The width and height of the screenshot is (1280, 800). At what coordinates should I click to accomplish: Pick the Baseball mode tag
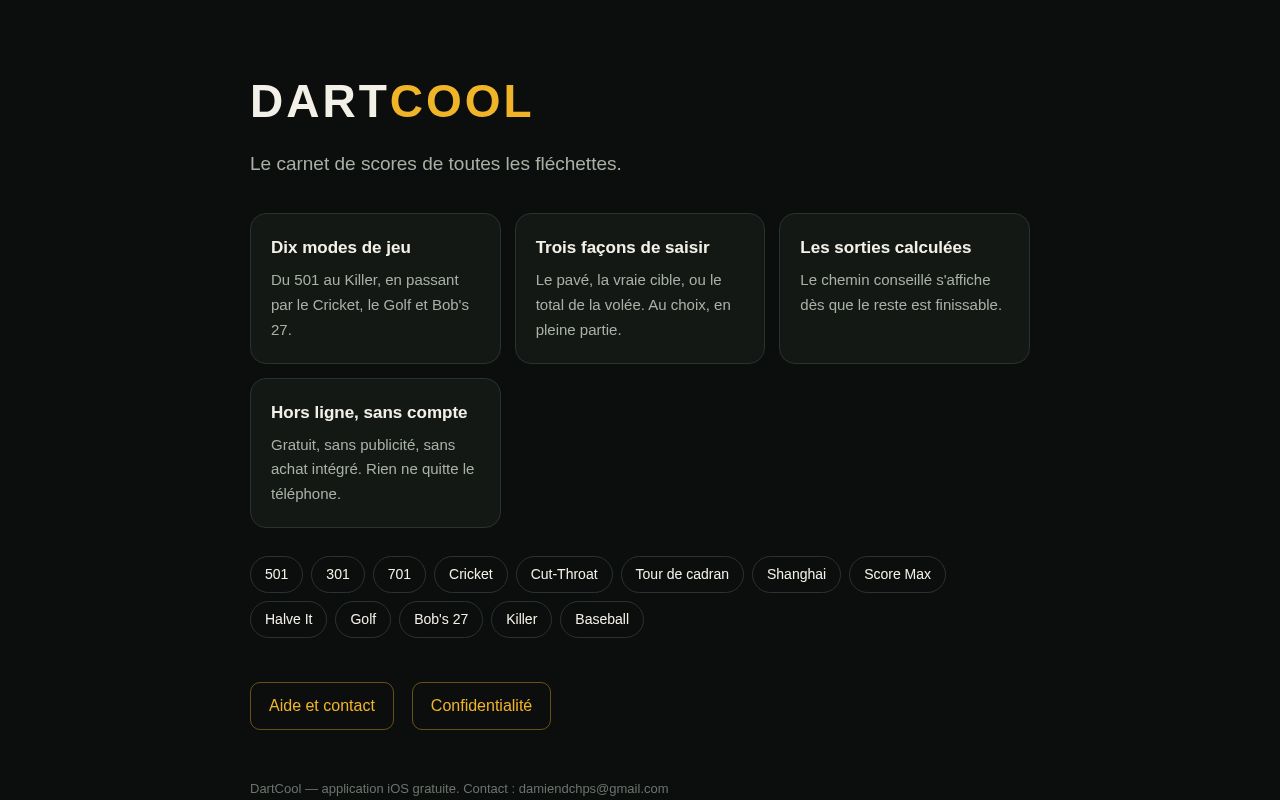point(602,619)
